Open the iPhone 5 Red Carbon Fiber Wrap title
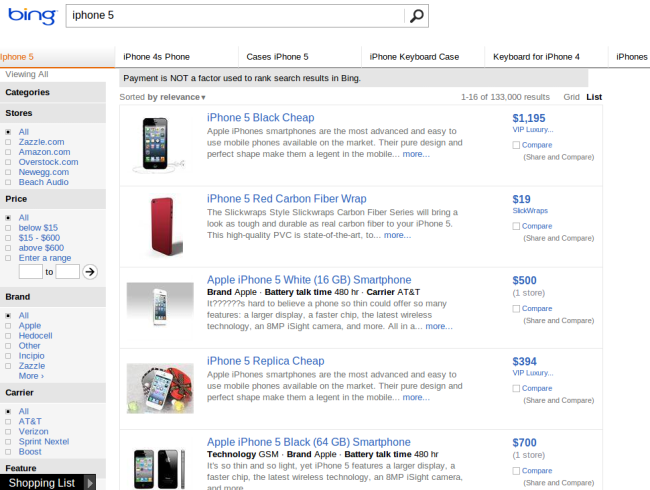The height and width of the screenshot is (490, 650). pos(286,199)
